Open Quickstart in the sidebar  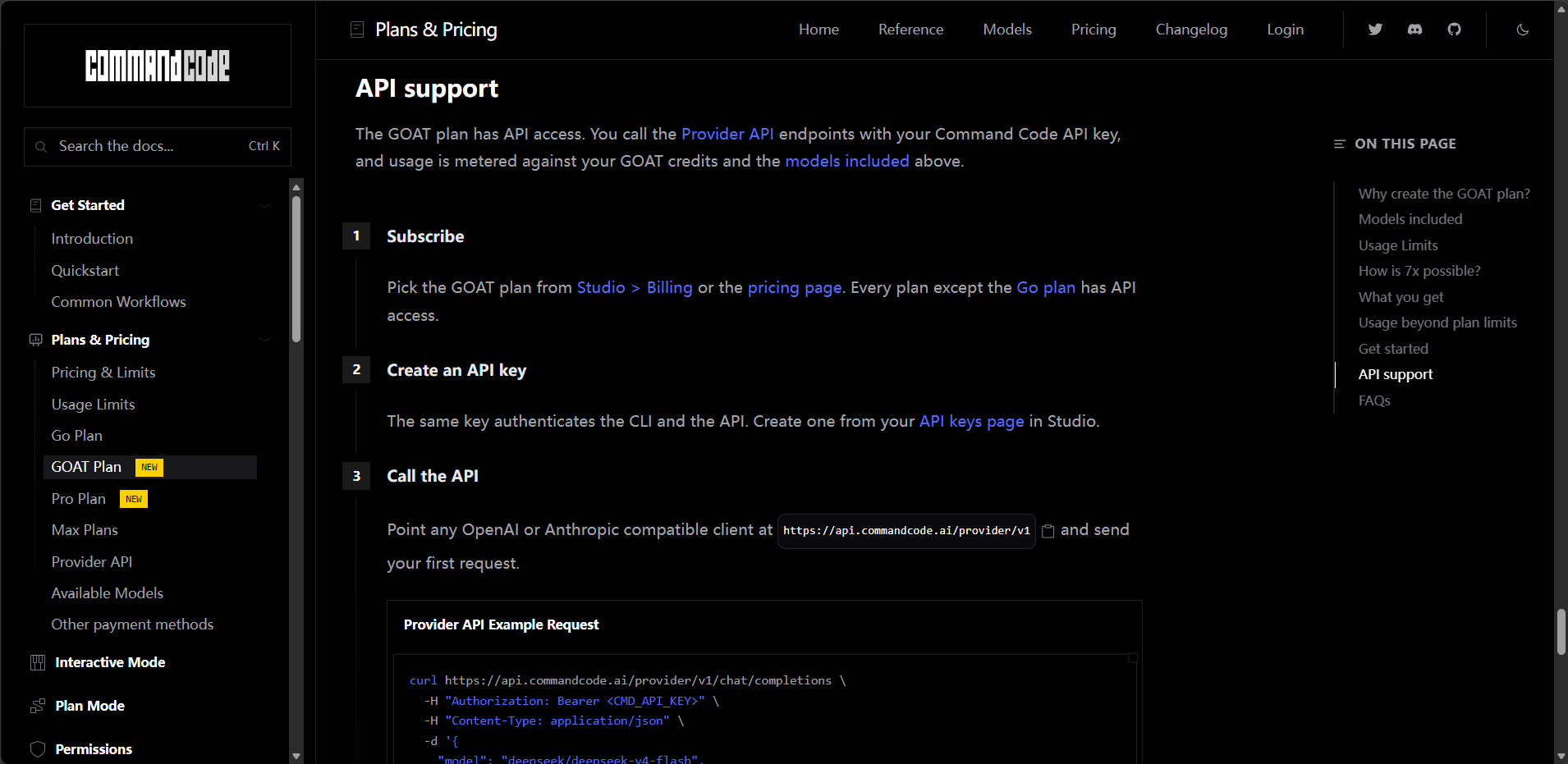85,271
